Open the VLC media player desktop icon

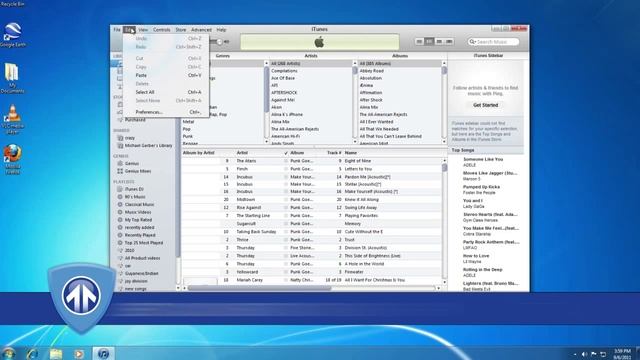point(13,119)
